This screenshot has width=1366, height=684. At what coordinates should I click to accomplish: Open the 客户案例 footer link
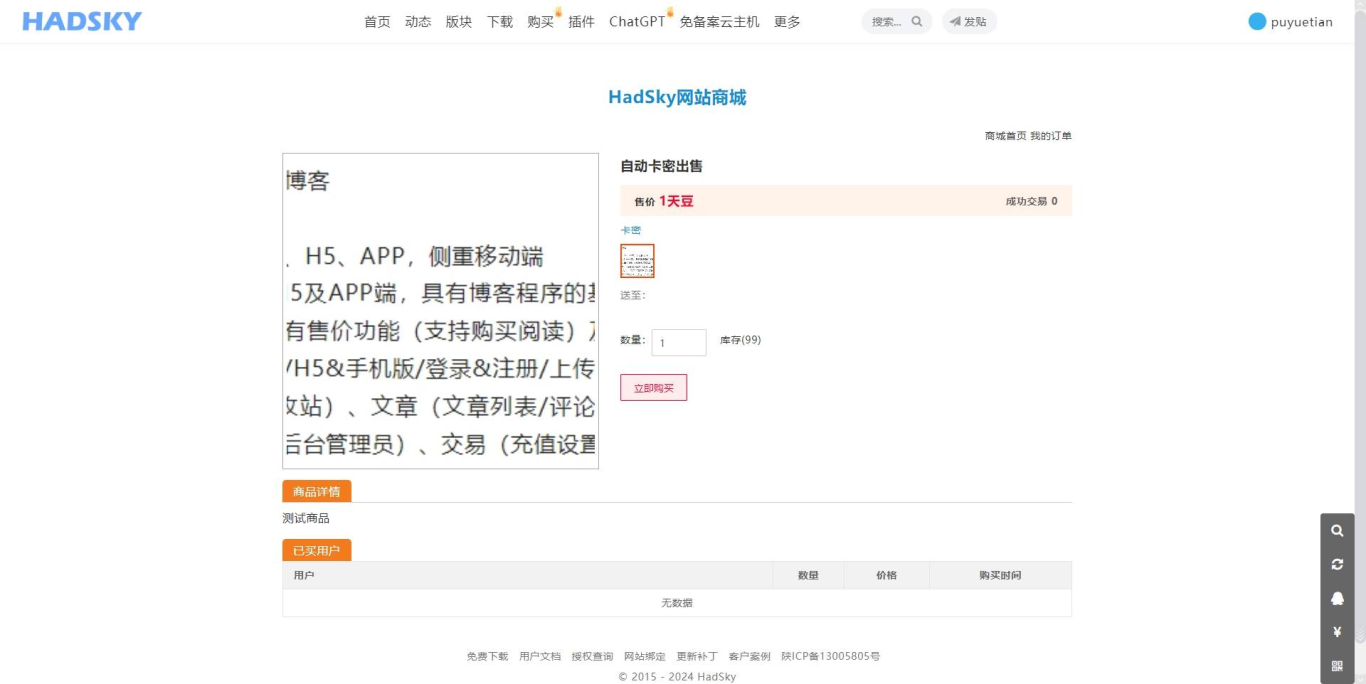[750, 657]
